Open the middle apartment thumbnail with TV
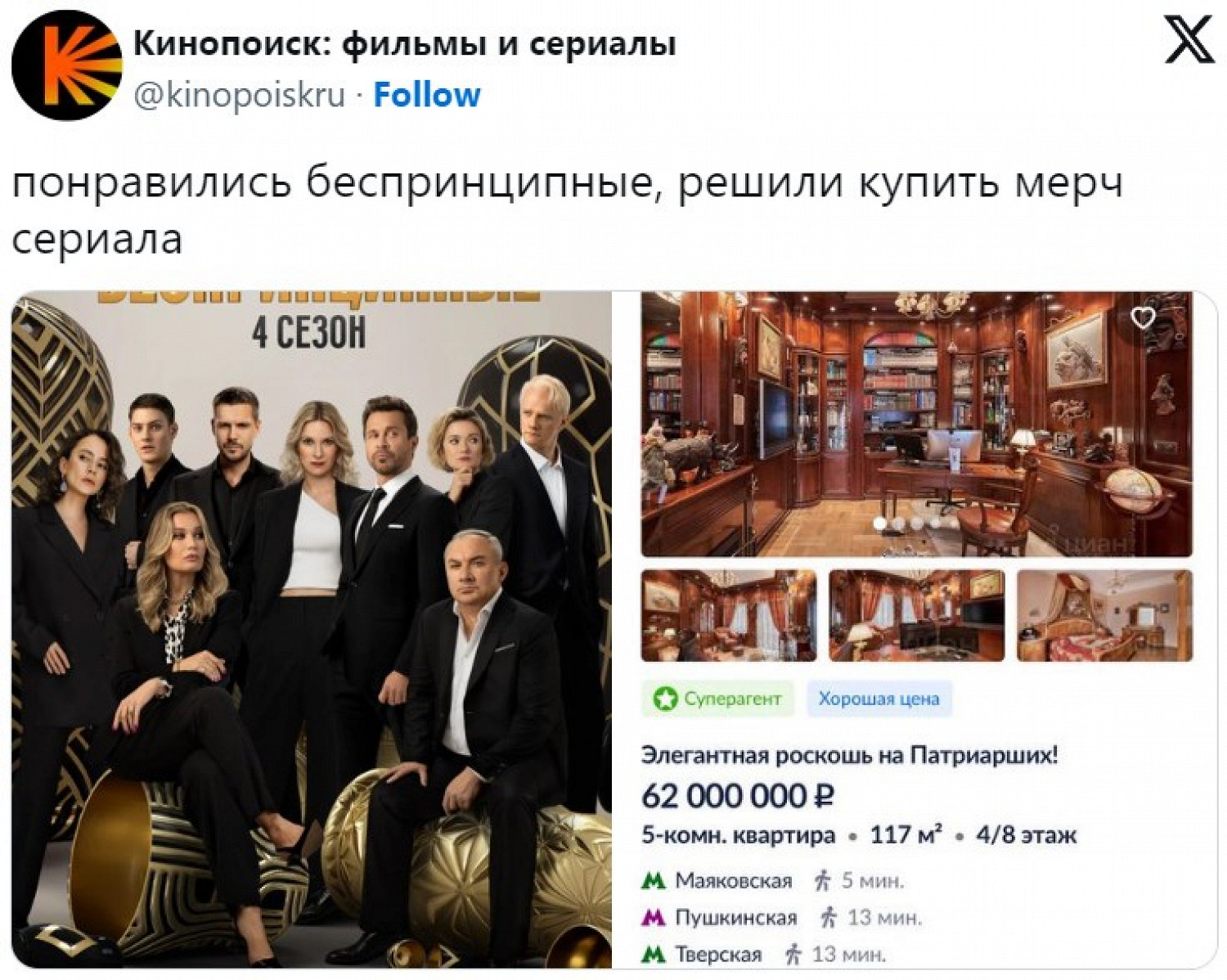The image size is (1227, 980). 917,615
